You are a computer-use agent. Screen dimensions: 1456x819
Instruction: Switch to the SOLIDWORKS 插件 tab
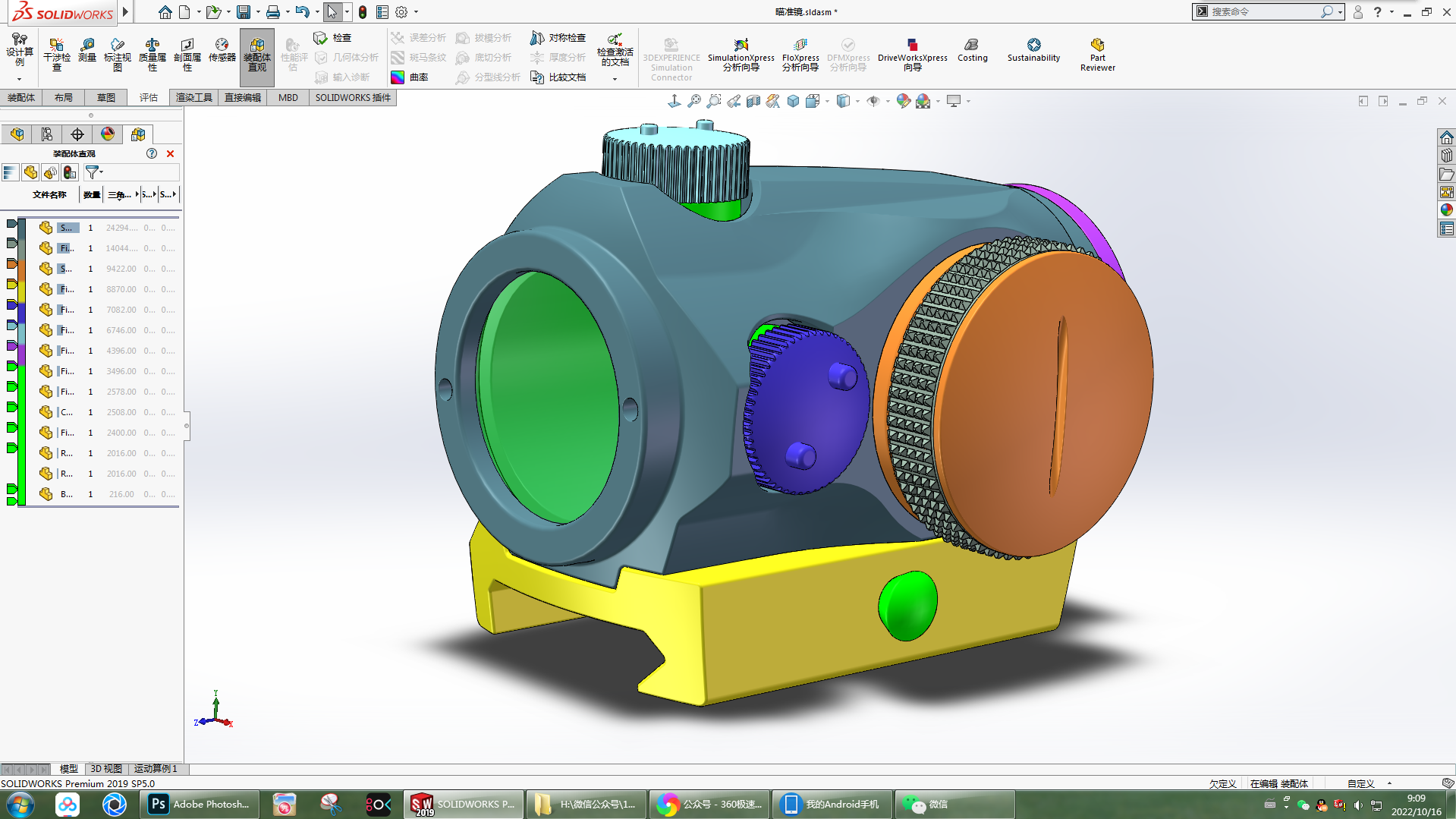[353, 97]
